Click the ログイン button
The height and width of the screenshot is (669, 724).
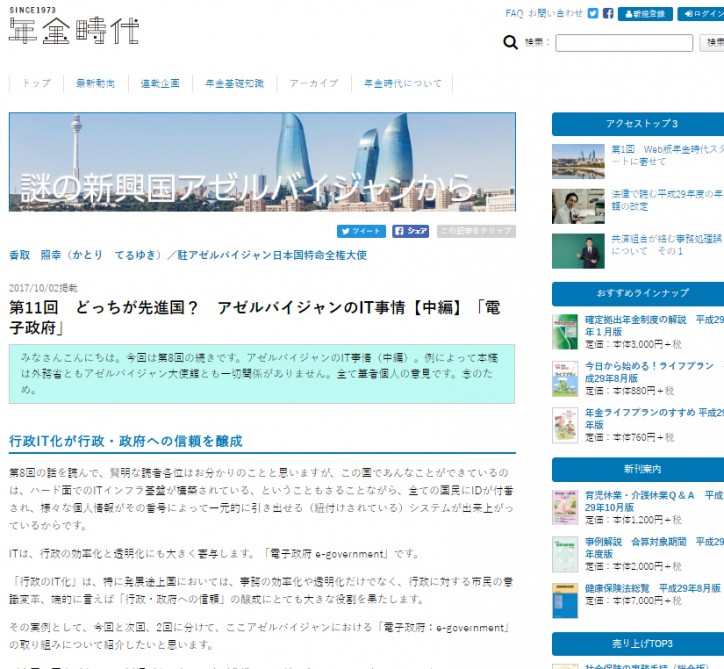coord(702,14)
